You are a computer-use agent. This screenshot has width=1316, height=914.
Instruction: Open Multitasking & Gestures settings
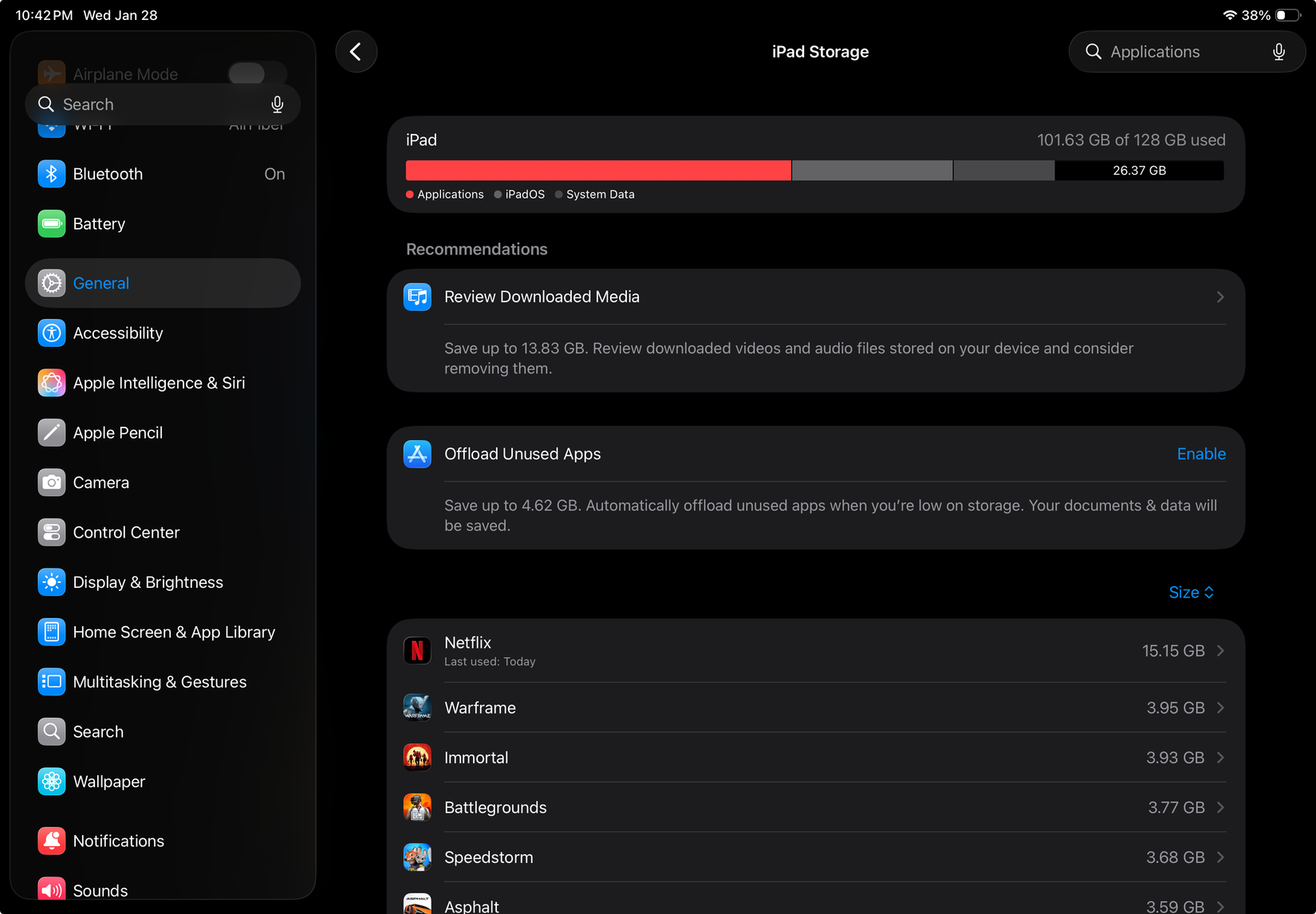coord(160,682)
